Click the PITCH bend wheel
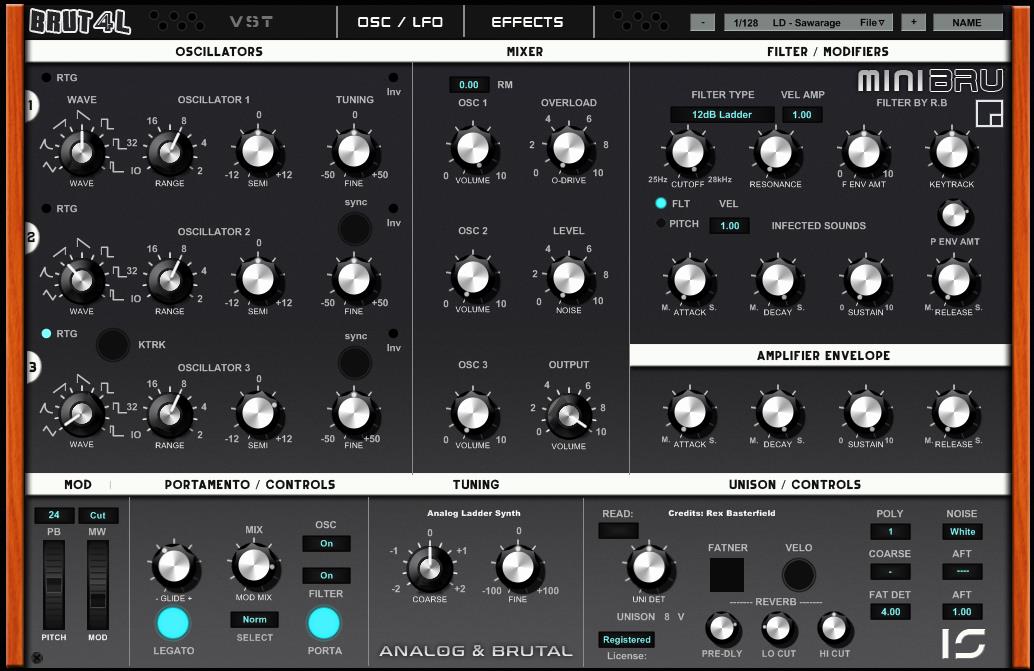The height and width of the screenshot is (671, 1034). coord(54,585)
